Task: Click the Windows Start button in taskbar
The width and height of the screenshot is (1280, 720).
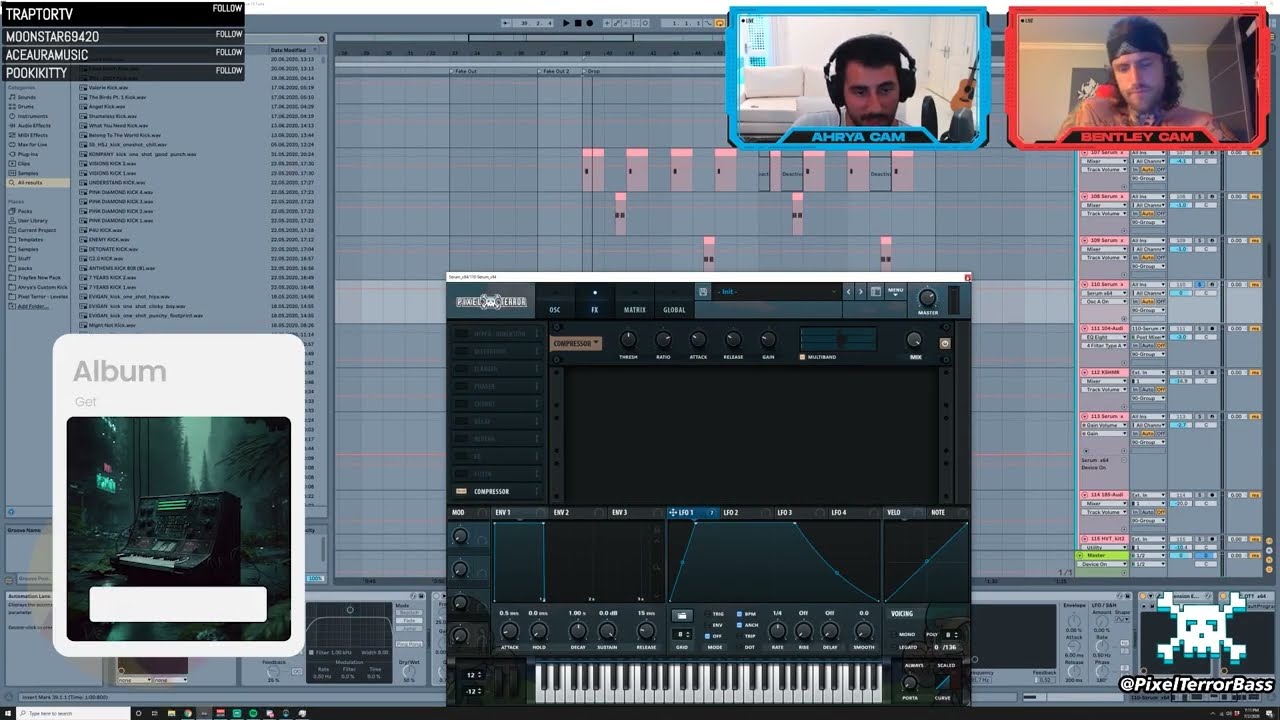Action: tap(8, 713)
